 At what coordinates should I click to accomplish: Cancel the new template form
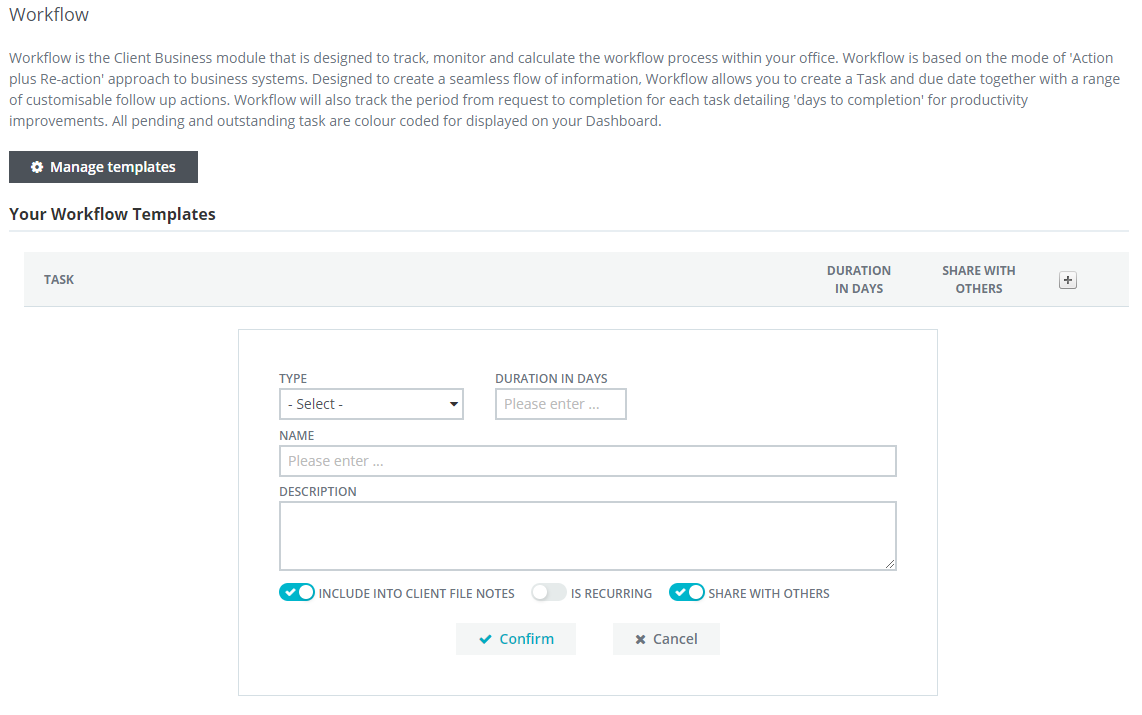point(666,638)
